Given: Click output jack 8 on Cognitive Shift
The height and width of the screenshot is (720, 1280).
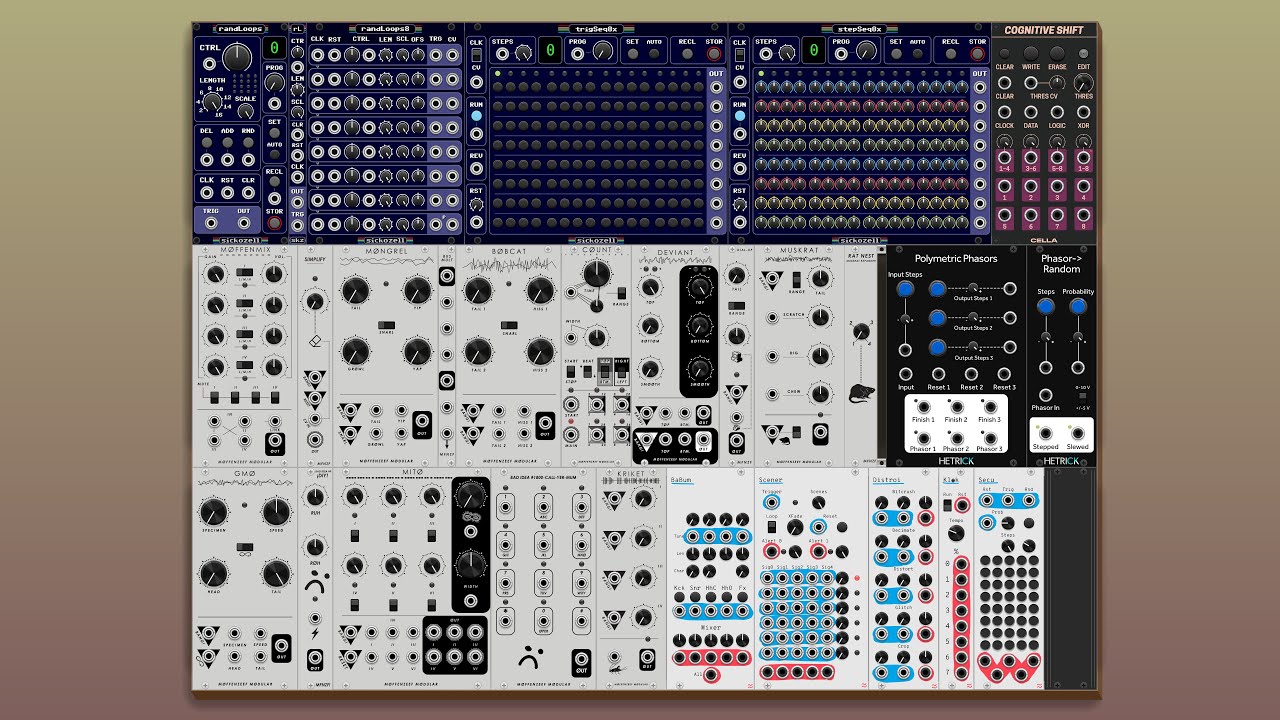Looking at the screenshot, I should [1083, 215].
